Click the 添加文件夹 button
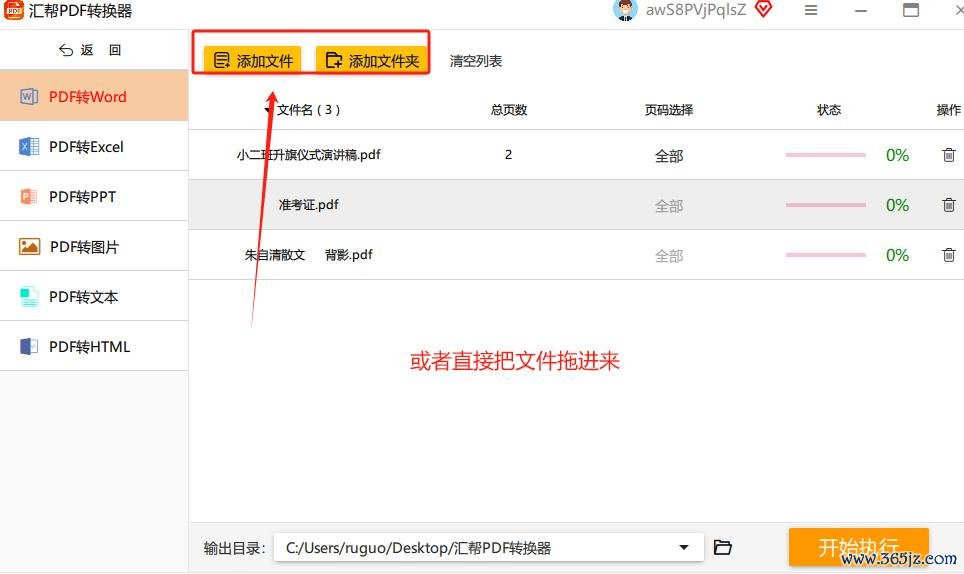 (x=371, y=60)
